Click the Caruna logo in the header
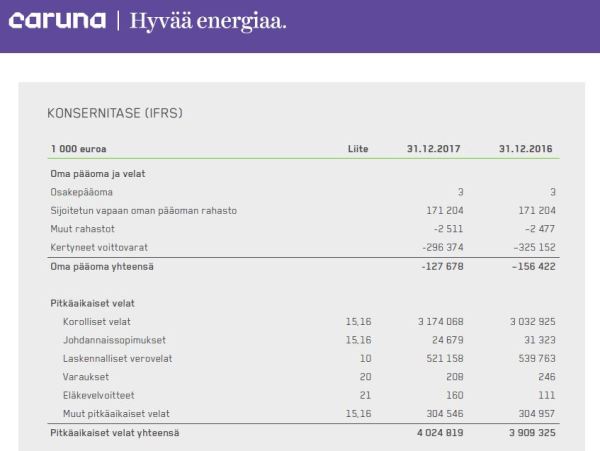Viewport: 600px width, 451px height. pos(58,22)
